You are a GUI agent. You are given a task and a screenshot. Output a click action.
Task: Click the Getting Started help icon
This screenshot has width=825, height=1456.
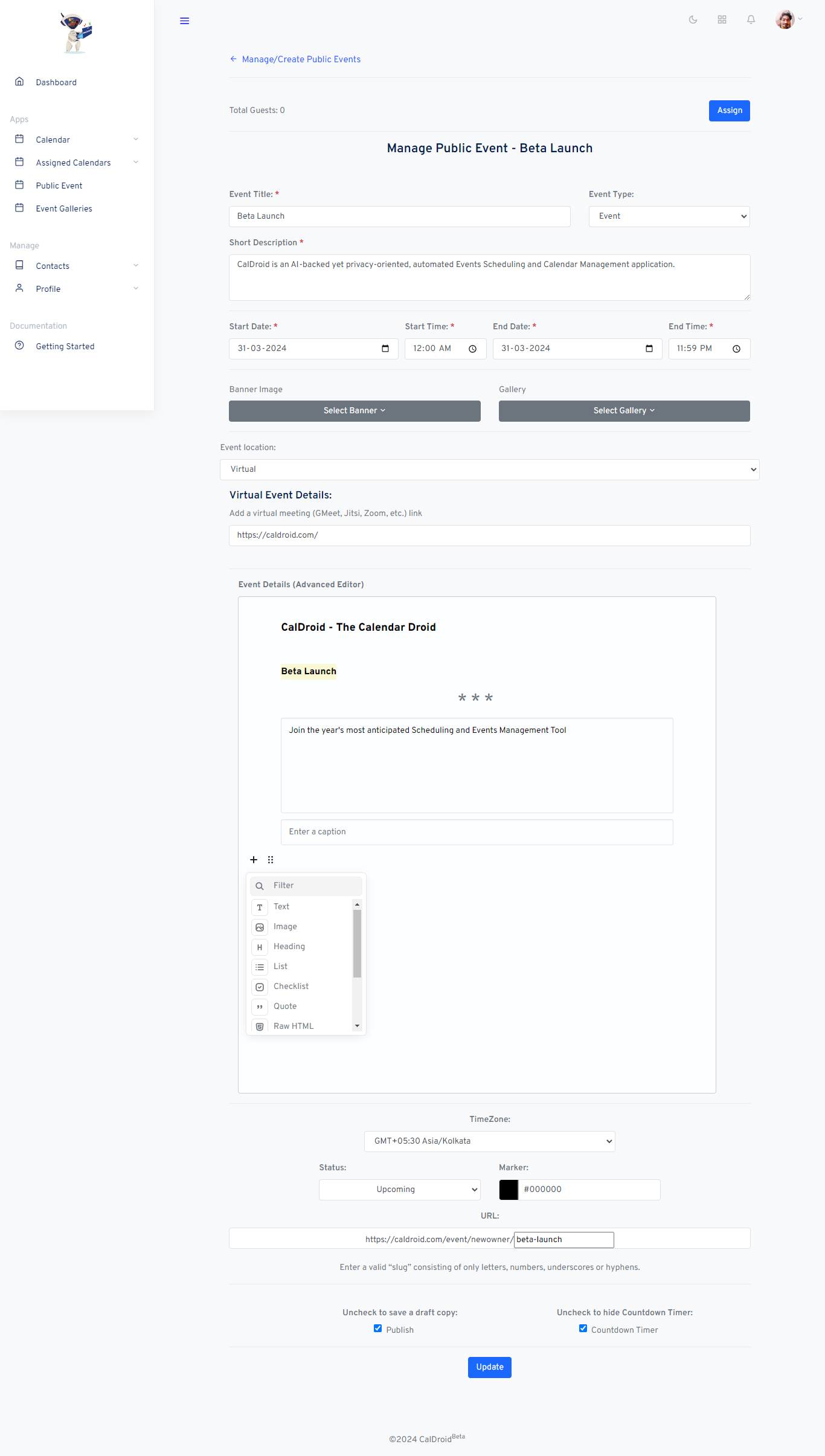coord(19,346)
